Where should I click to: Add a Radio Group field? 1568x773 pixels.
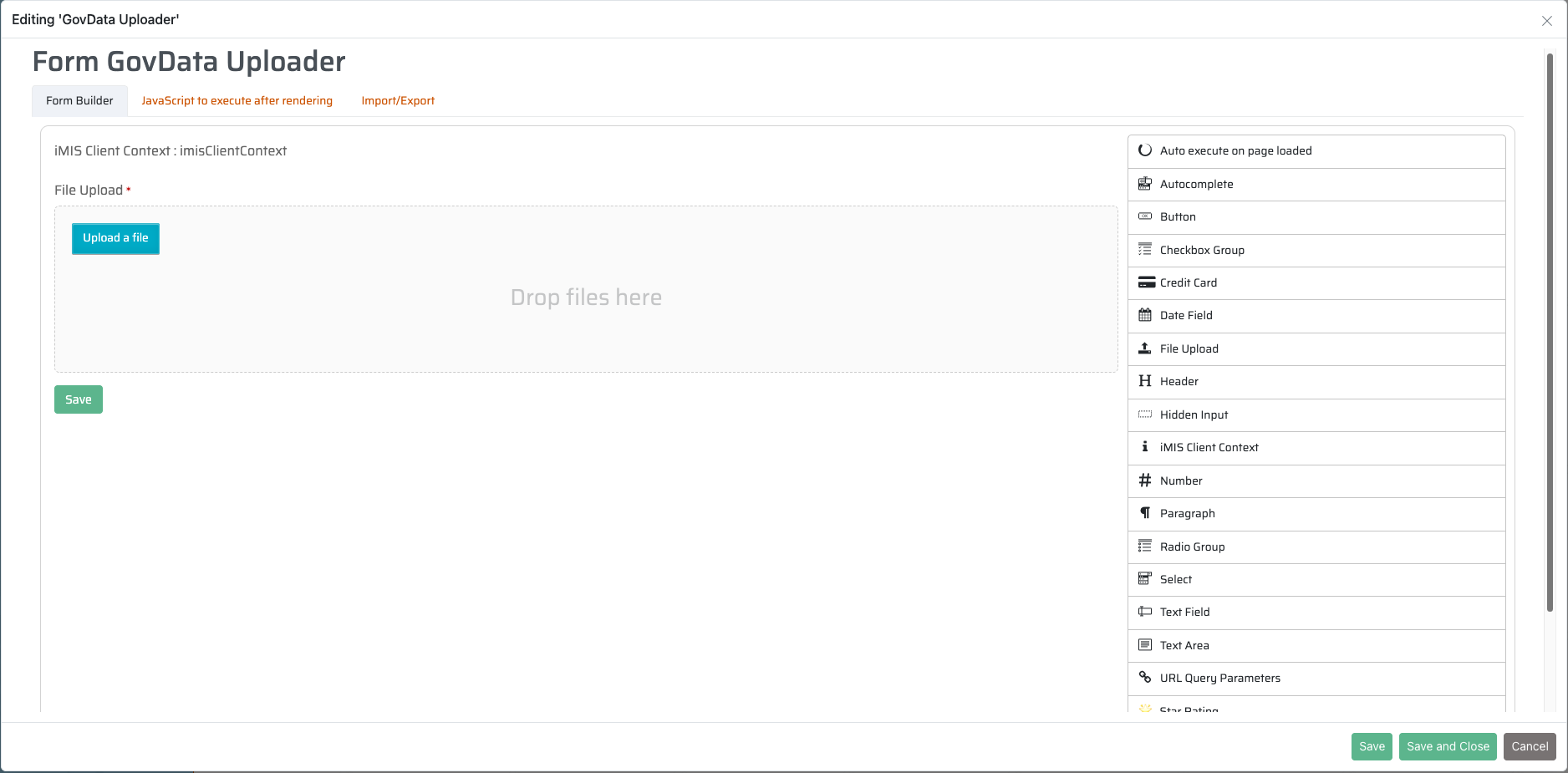point(1192,547)
